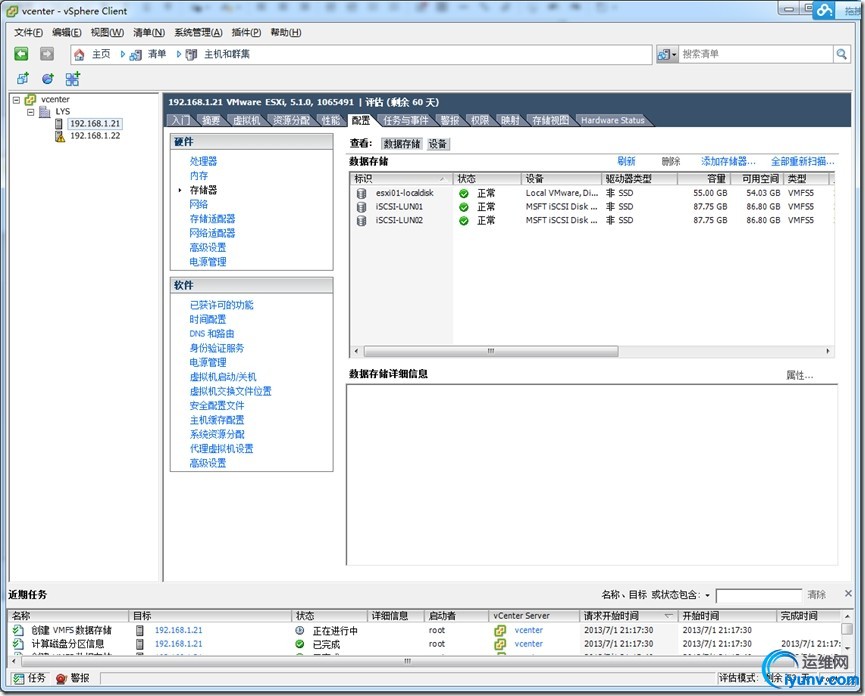The width and height of the screenshot is (865, 696).
Task: Click task icon of Create VMFS datastore row
Action: coord(18,630)
